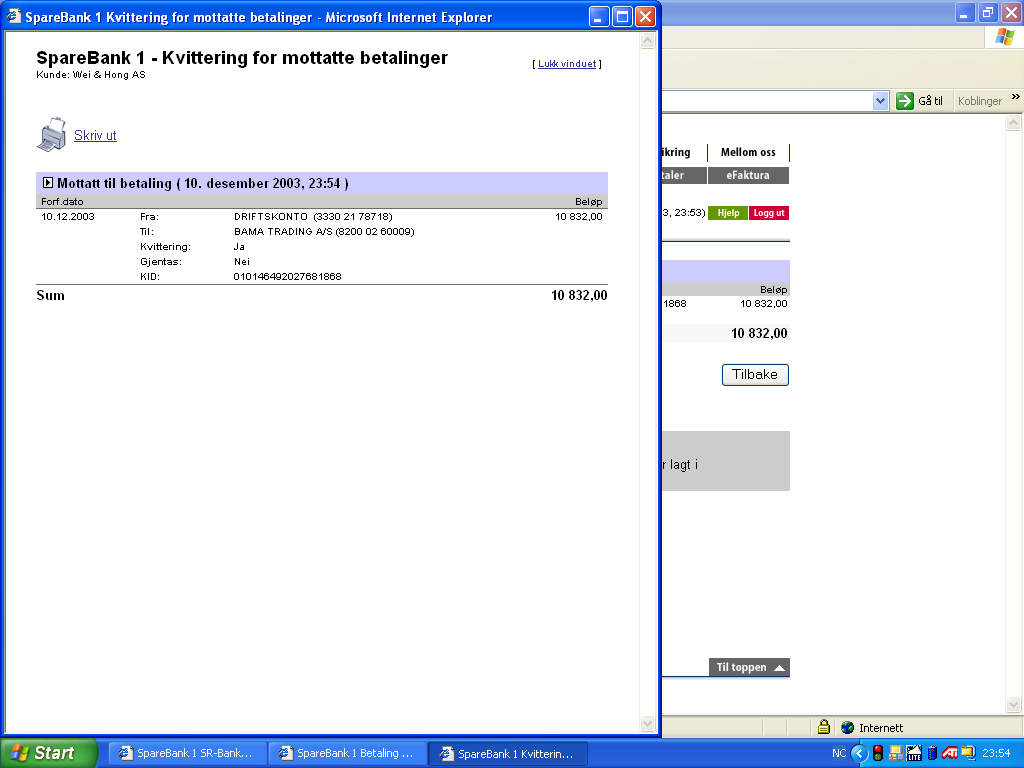The width and height of the screenshot is (1024, 768).
Task: Click the Internett zone globe icon
Action: [x=847, y=727]
